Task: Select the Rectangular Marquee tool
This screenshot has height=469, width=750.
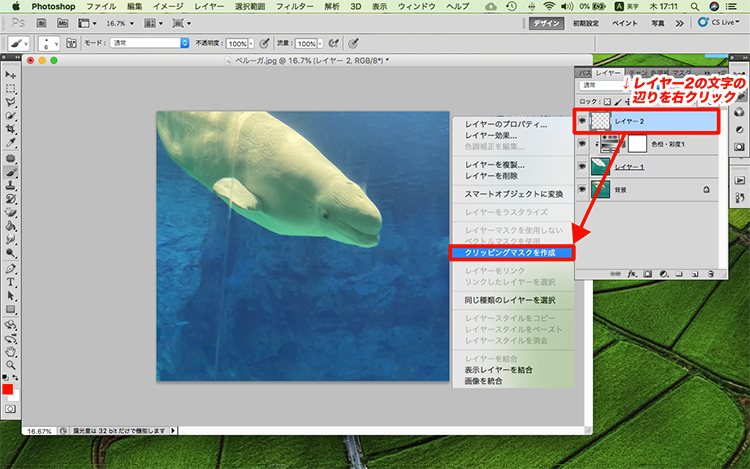Action: (11, 88)
